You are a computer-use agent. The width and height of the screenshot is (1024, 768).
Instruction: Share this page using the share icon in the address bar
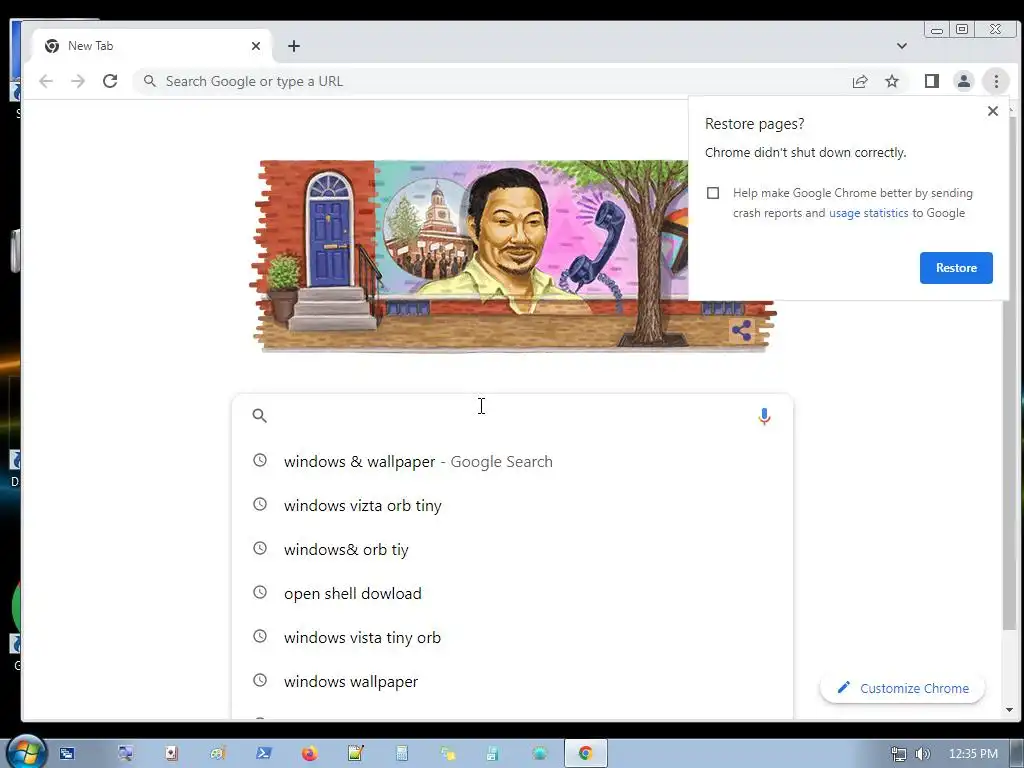click(859, 81)
